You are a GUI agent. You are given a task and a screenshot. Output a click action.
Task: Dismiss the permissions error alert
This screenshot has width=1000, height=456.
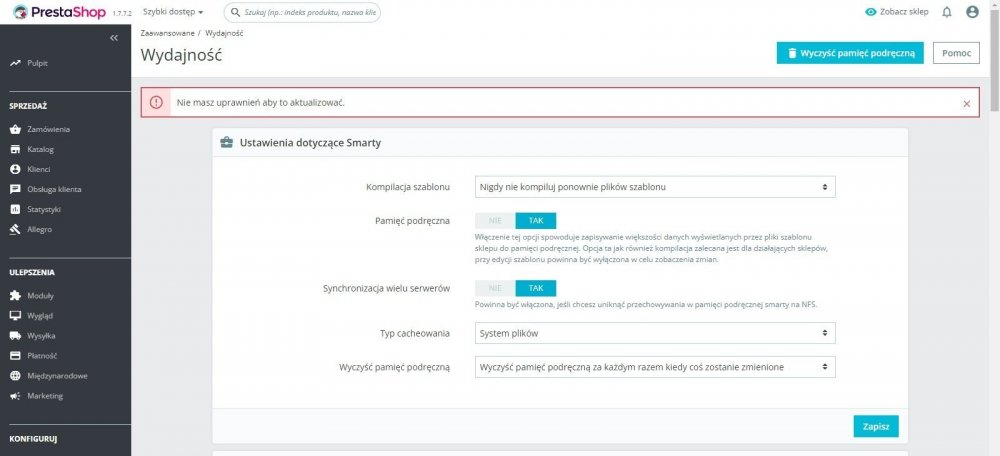(x=966, y=103)
